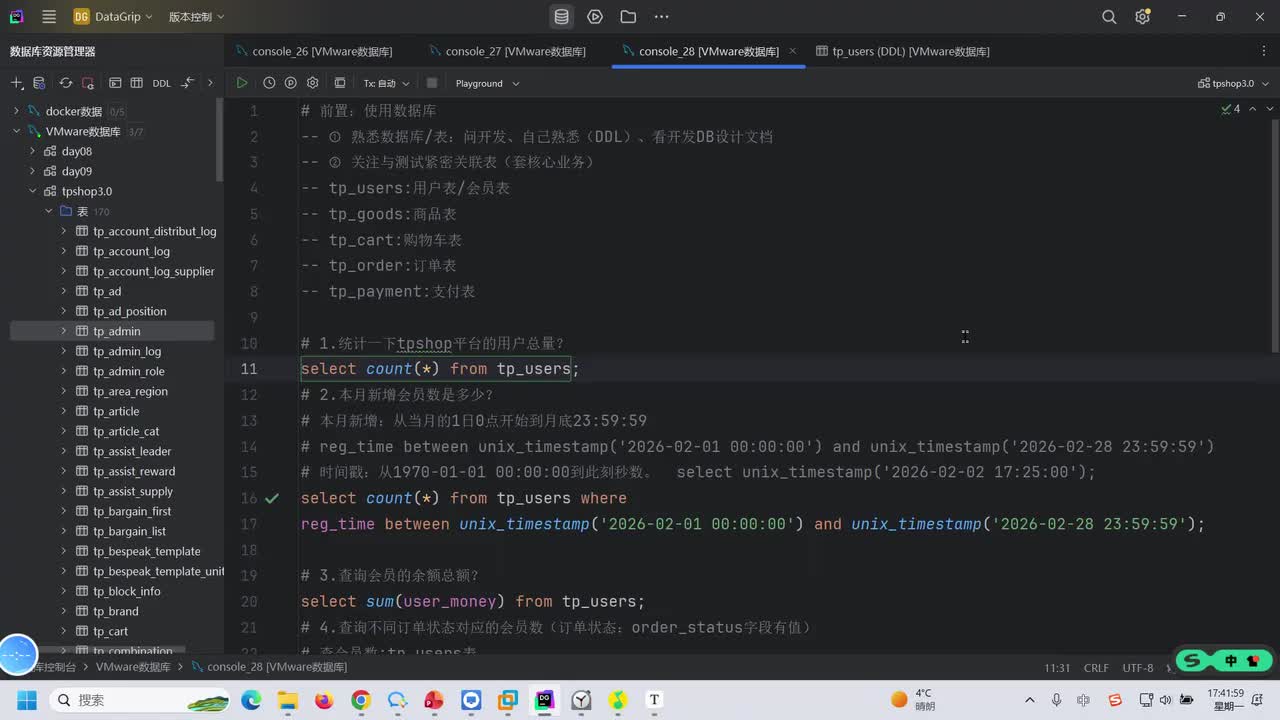Click the Windows Start button

27,700
